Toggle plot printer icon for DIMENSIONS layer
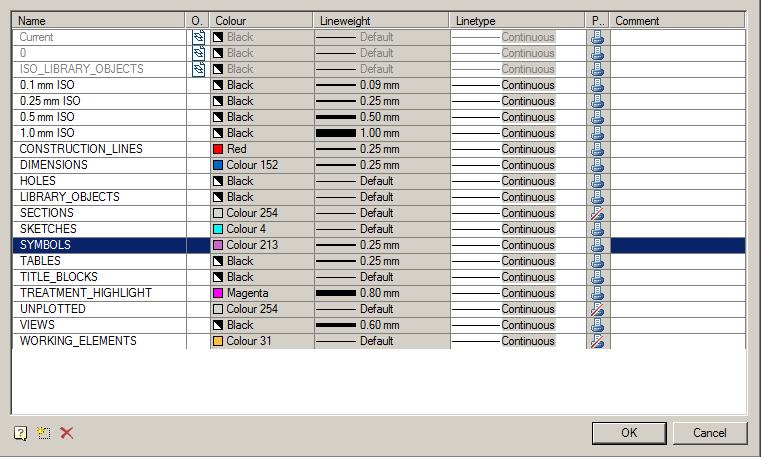 coord(597,165)
